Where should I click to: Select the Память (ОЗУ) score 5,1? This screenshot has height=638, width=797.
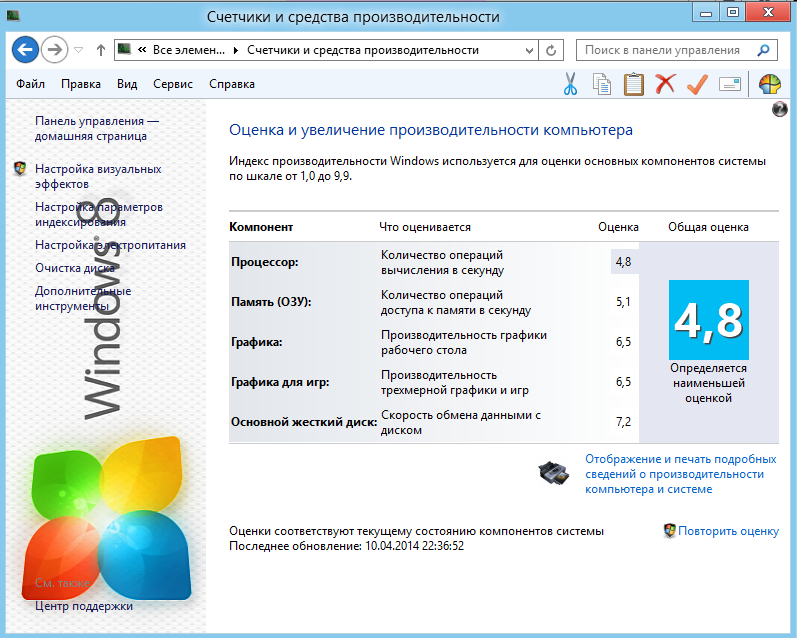pos(624,302)
